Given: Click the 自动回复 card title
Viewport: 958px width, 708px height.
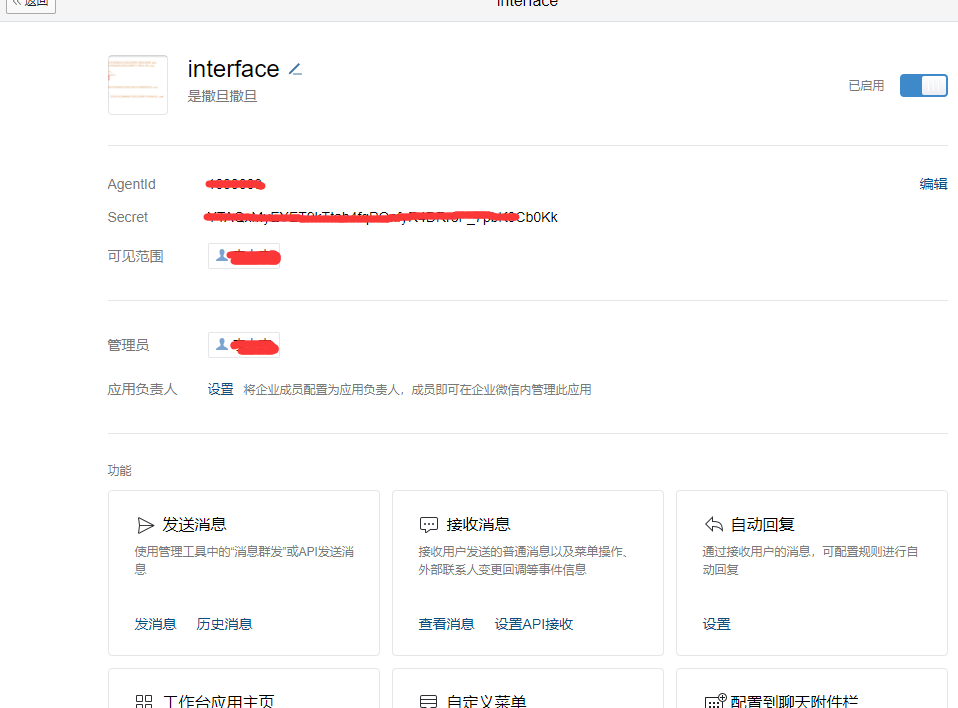Looking at the screenshot, I should (x=762, y=525).
